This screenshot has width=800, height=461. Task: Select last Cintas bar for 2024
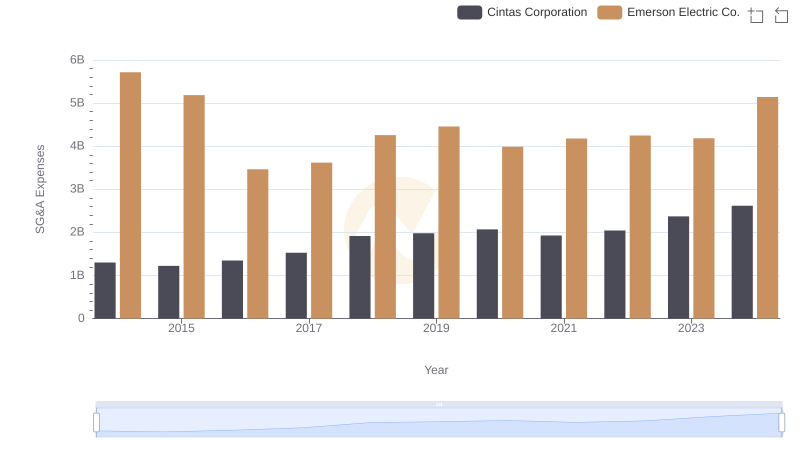pos(742,262)
